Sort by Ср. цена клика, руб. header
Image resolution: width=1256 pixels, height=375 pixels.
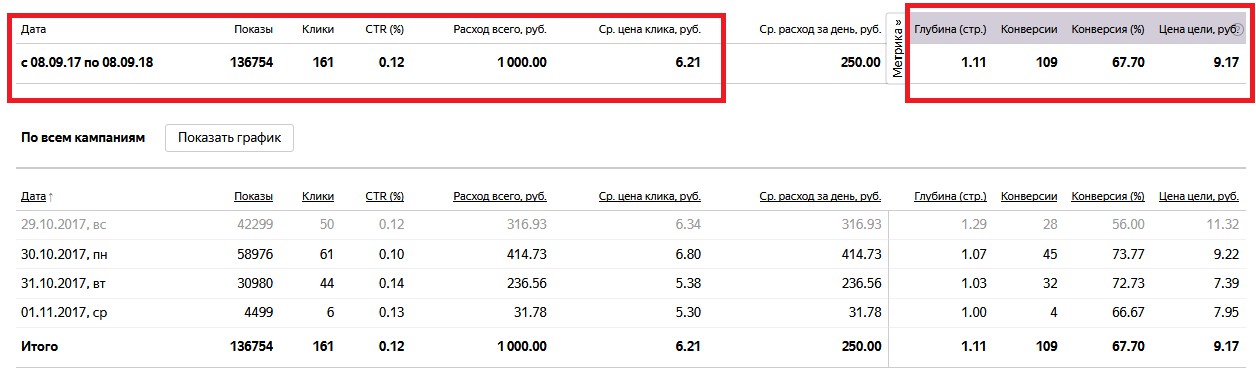tap(650, 196)
